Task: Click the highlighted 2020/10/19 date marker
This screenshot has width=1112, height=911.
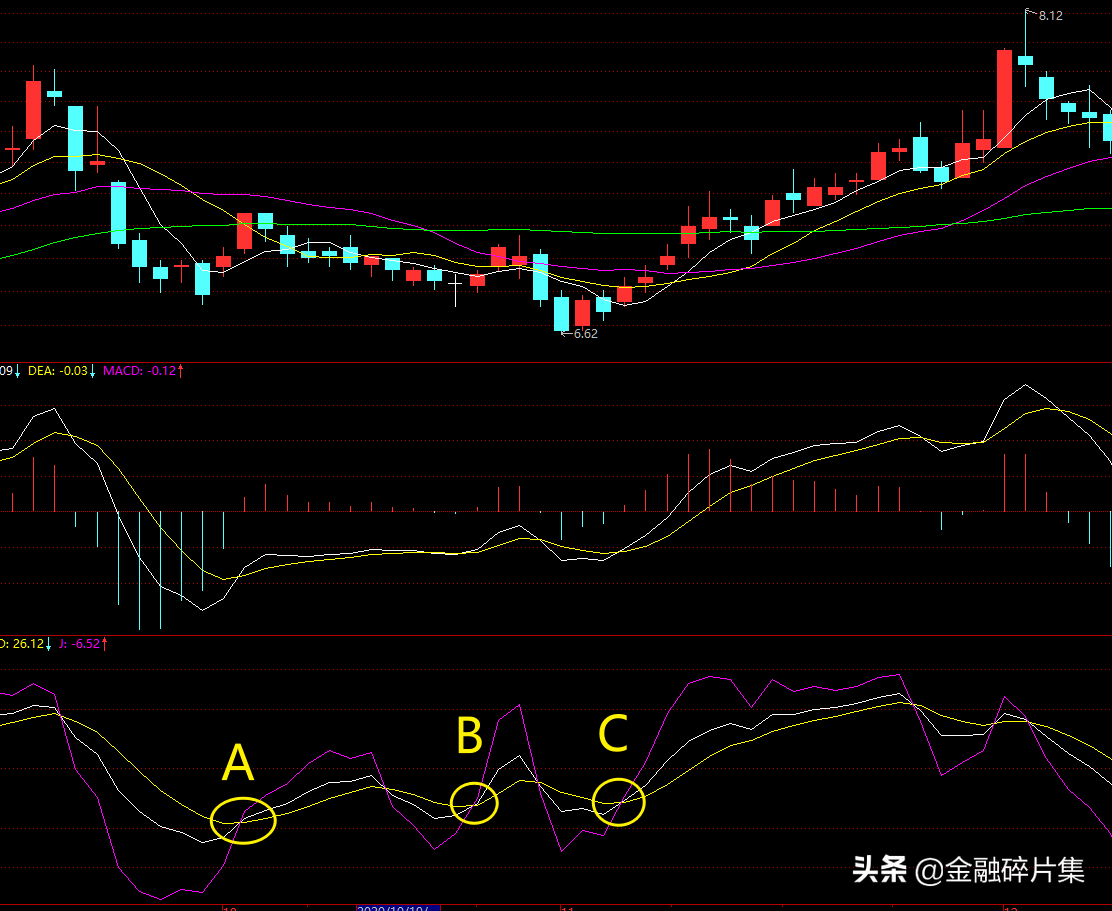Action: pyautogui.click(x=397, y=907)
